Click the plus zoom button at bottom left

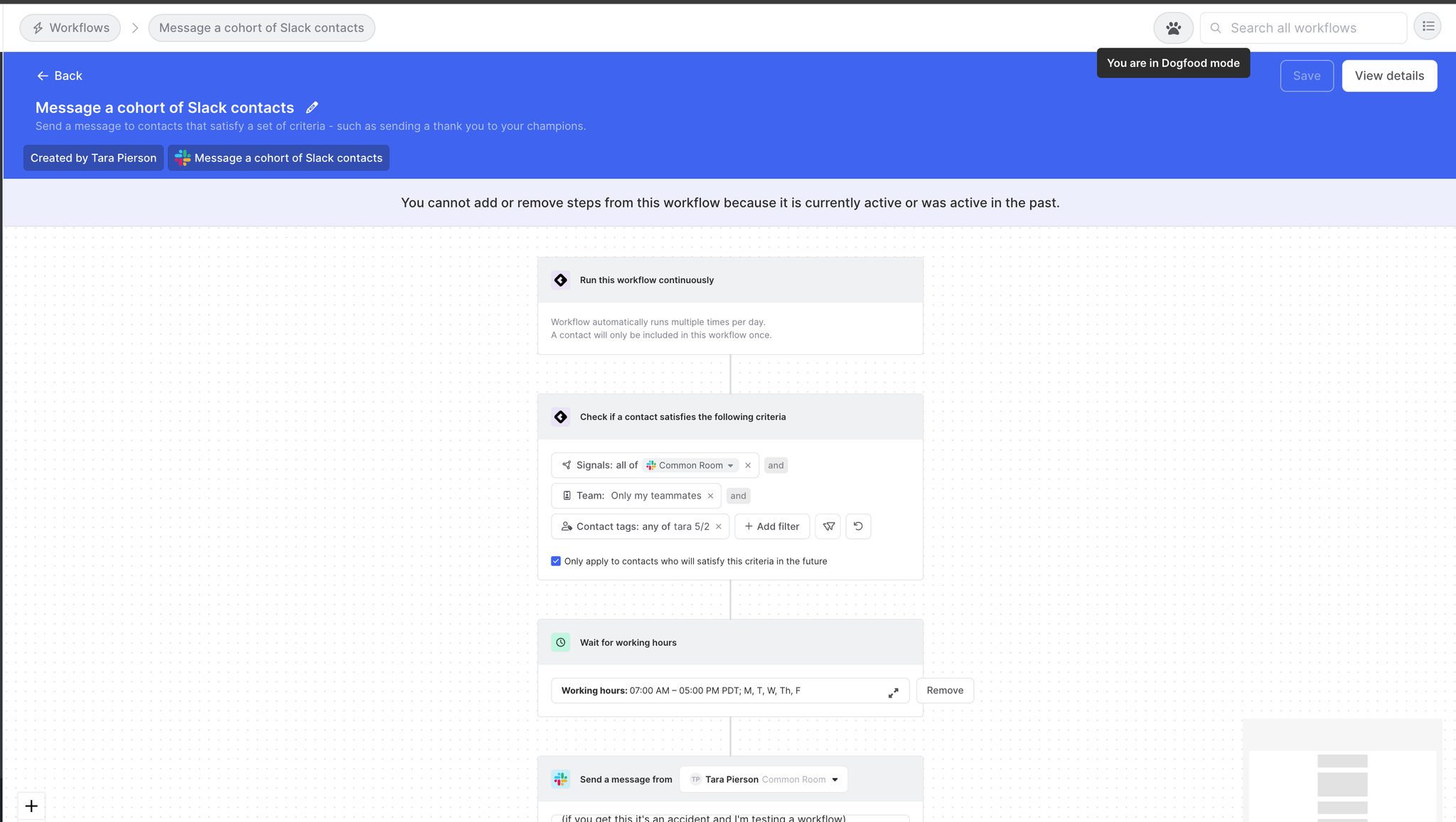tap(31, 806)
